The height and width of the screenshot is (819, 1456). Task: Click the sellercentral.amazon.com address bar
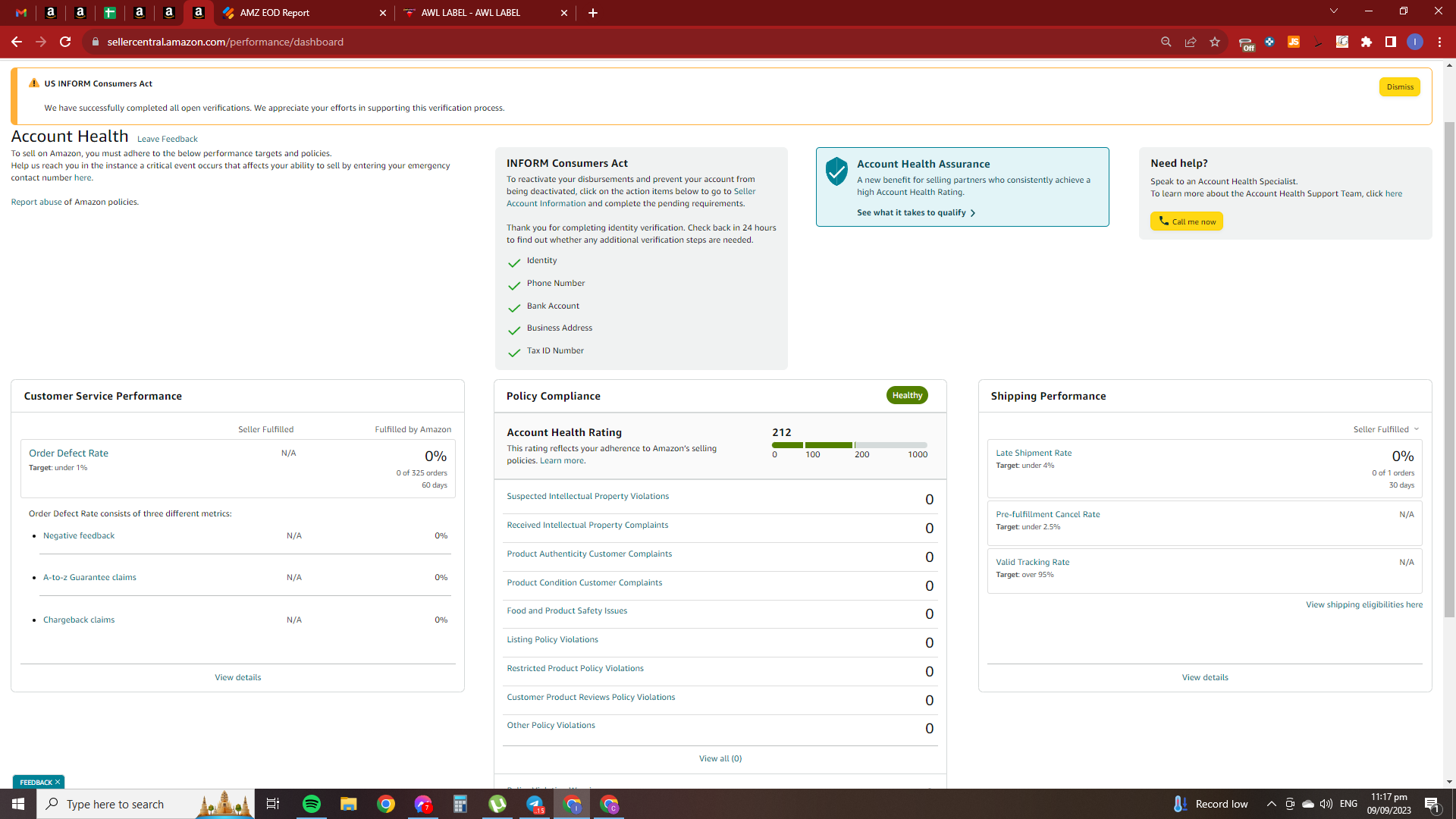(225, 42)
